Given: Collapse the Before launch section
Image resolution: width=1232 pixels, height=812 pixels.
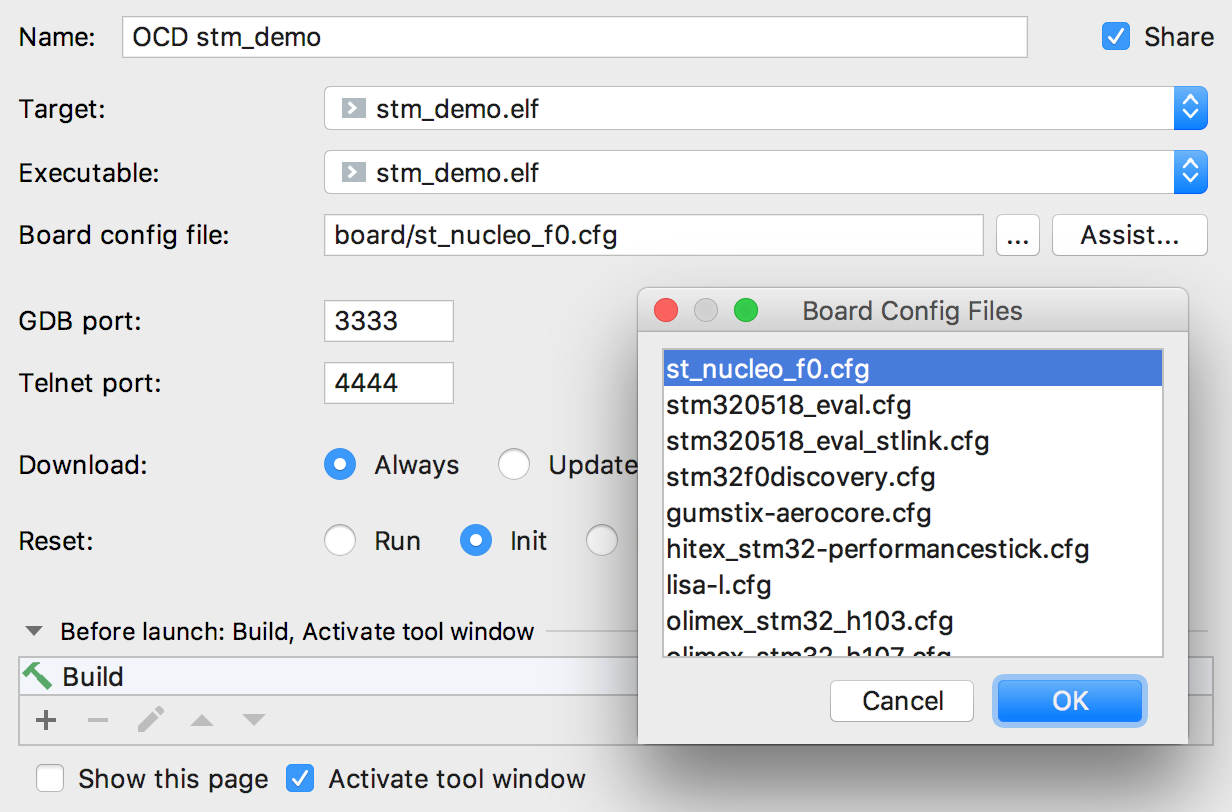Looking at the screenshot, I should (35, 632).
